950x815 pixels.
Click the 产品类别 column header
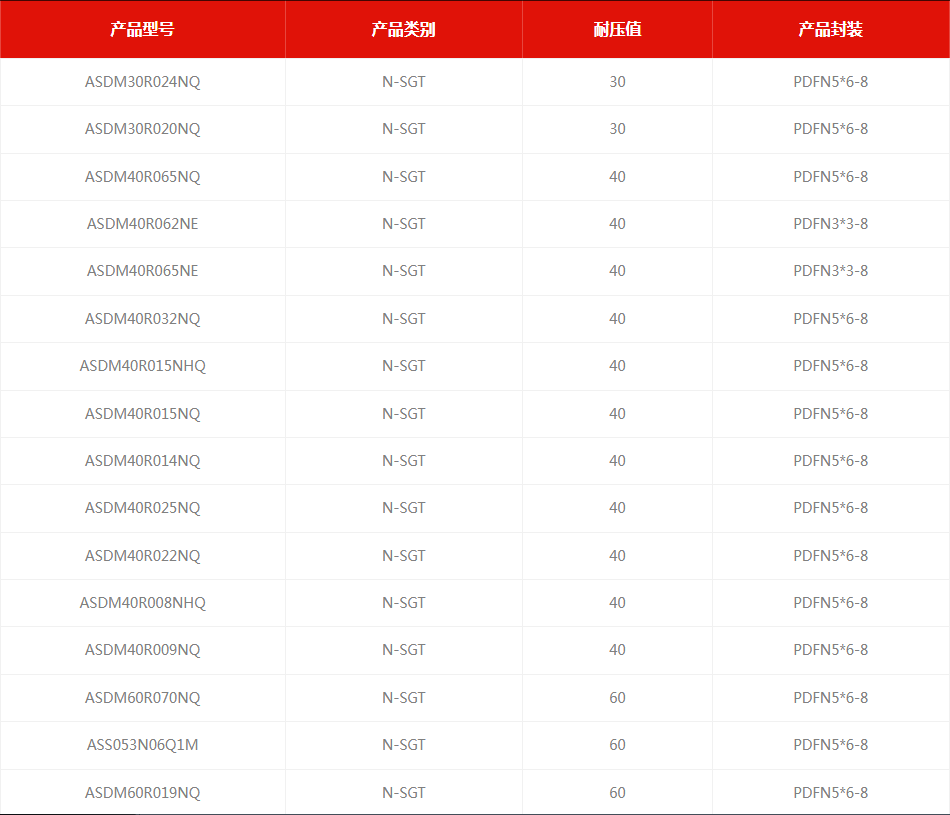(x=403, y=29)
